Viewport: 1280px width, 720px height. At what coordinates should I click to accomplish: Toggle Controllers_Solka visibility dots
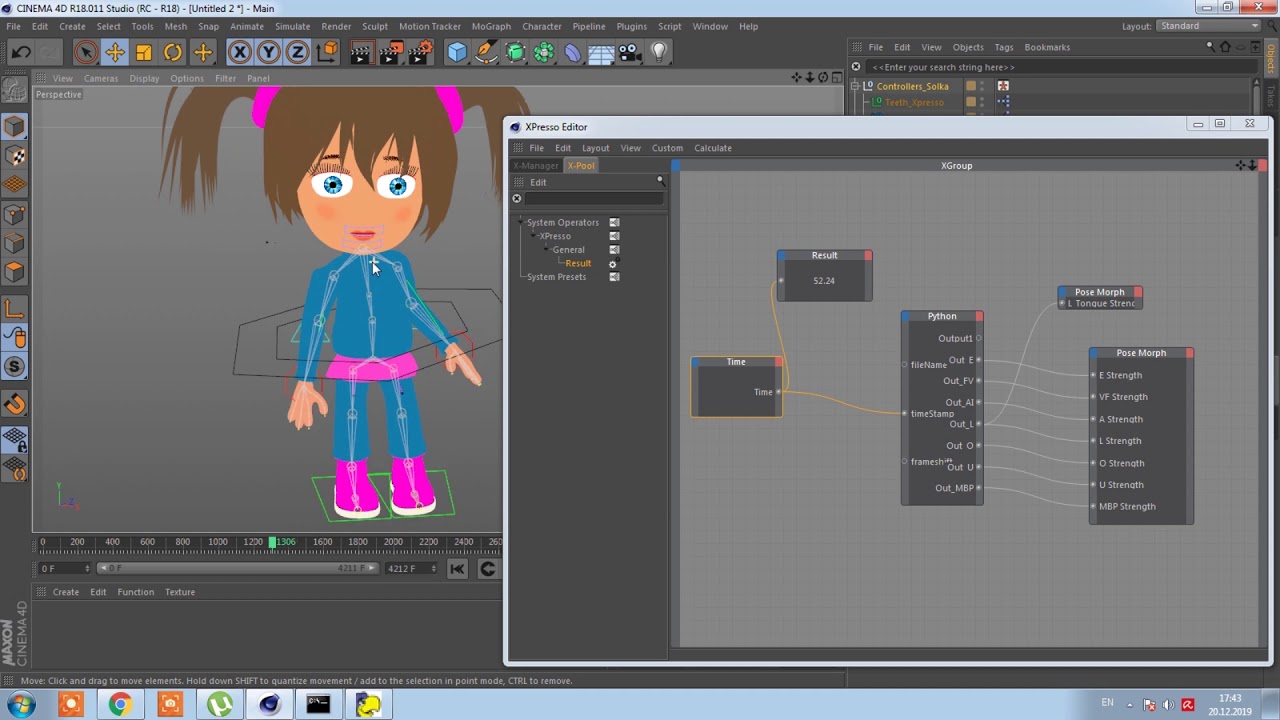click(x=982, y=86)
